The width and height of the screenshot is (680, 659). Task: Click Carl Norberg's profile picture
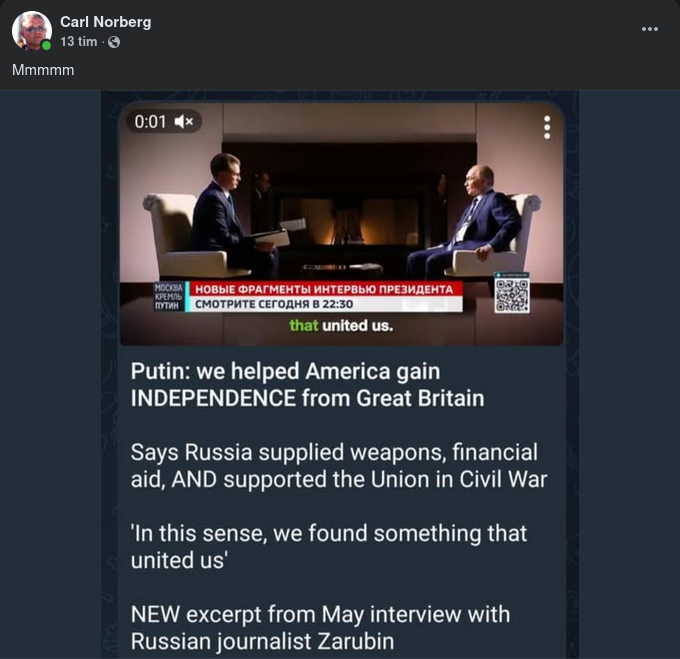[32, 31]
